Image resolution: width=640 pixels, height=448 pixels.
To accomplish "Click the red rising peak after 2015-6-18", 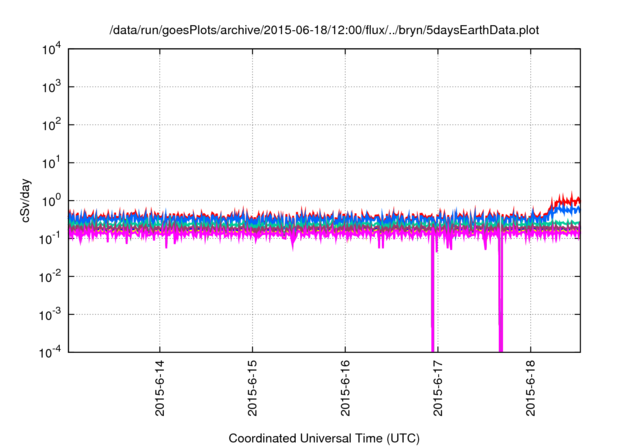I will 565,200.
